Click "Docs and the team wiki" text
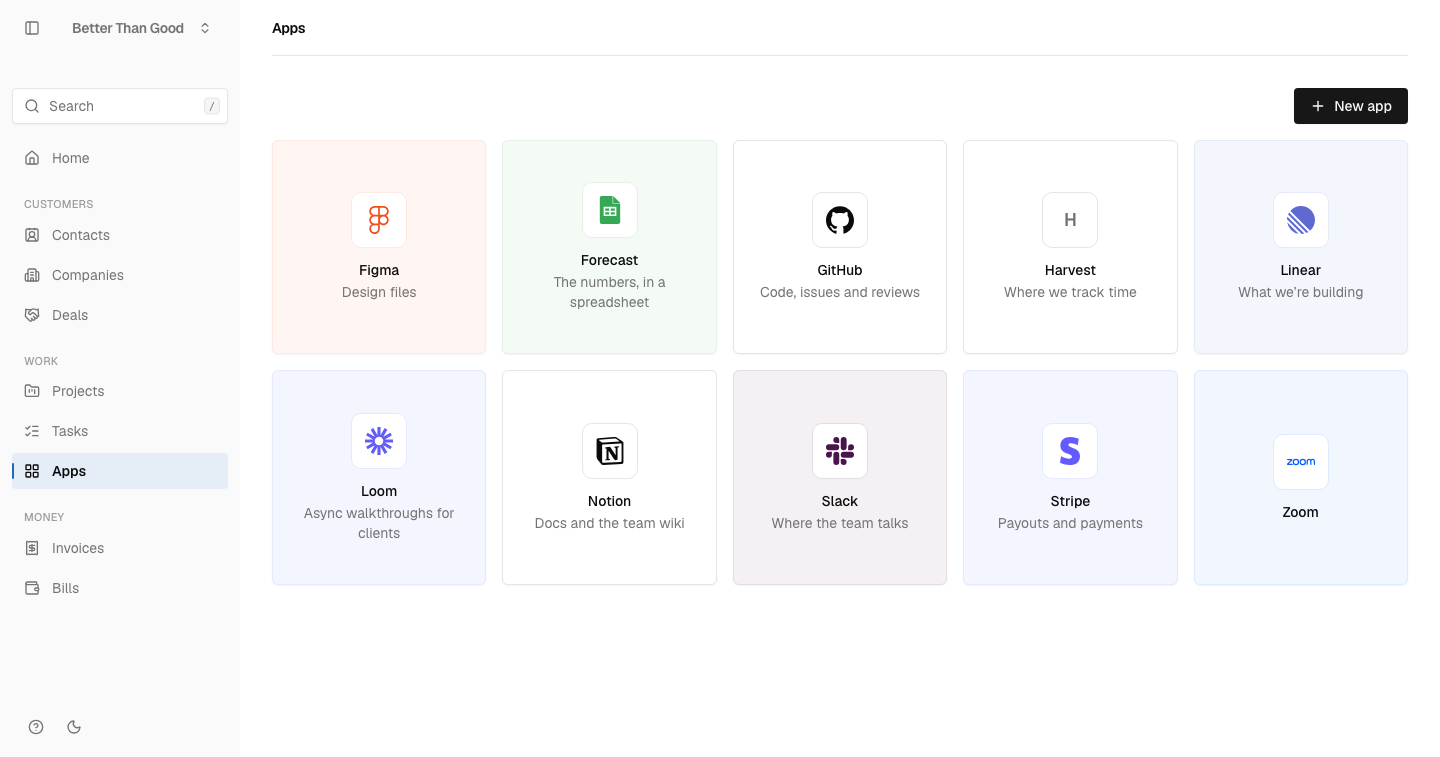1440x757 pixels. click(x=610, y=523)
